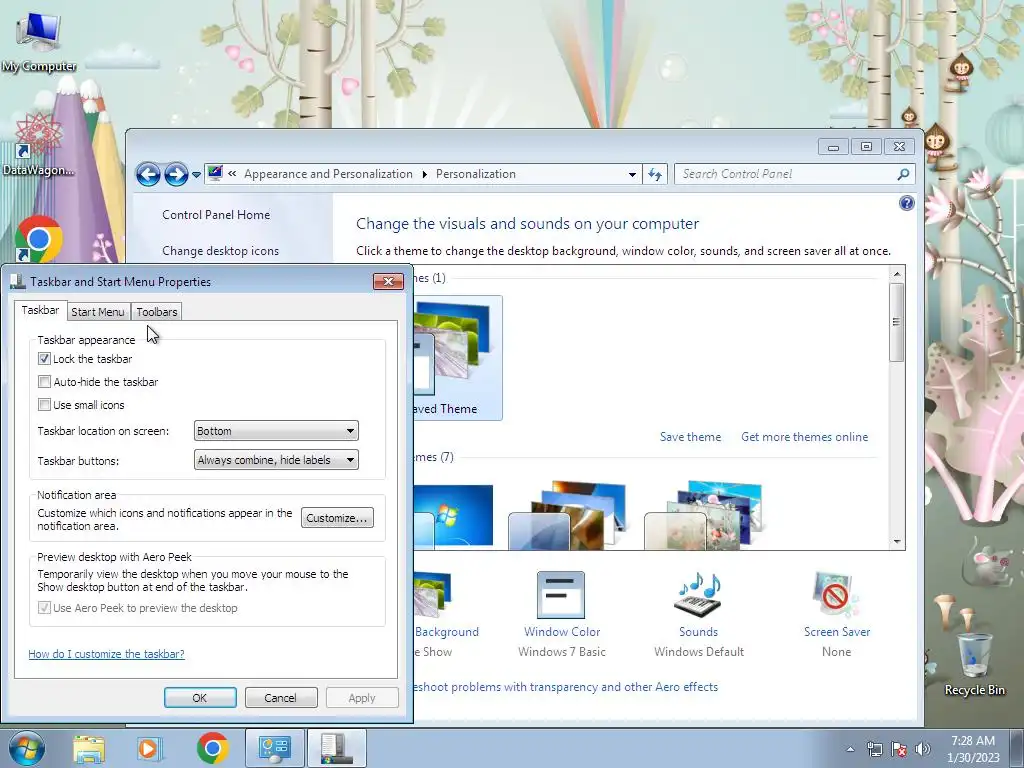1024x768 pixels.
Task: Open Sounds settings icon
Action: pyautogui.click(x=698, y=595)
